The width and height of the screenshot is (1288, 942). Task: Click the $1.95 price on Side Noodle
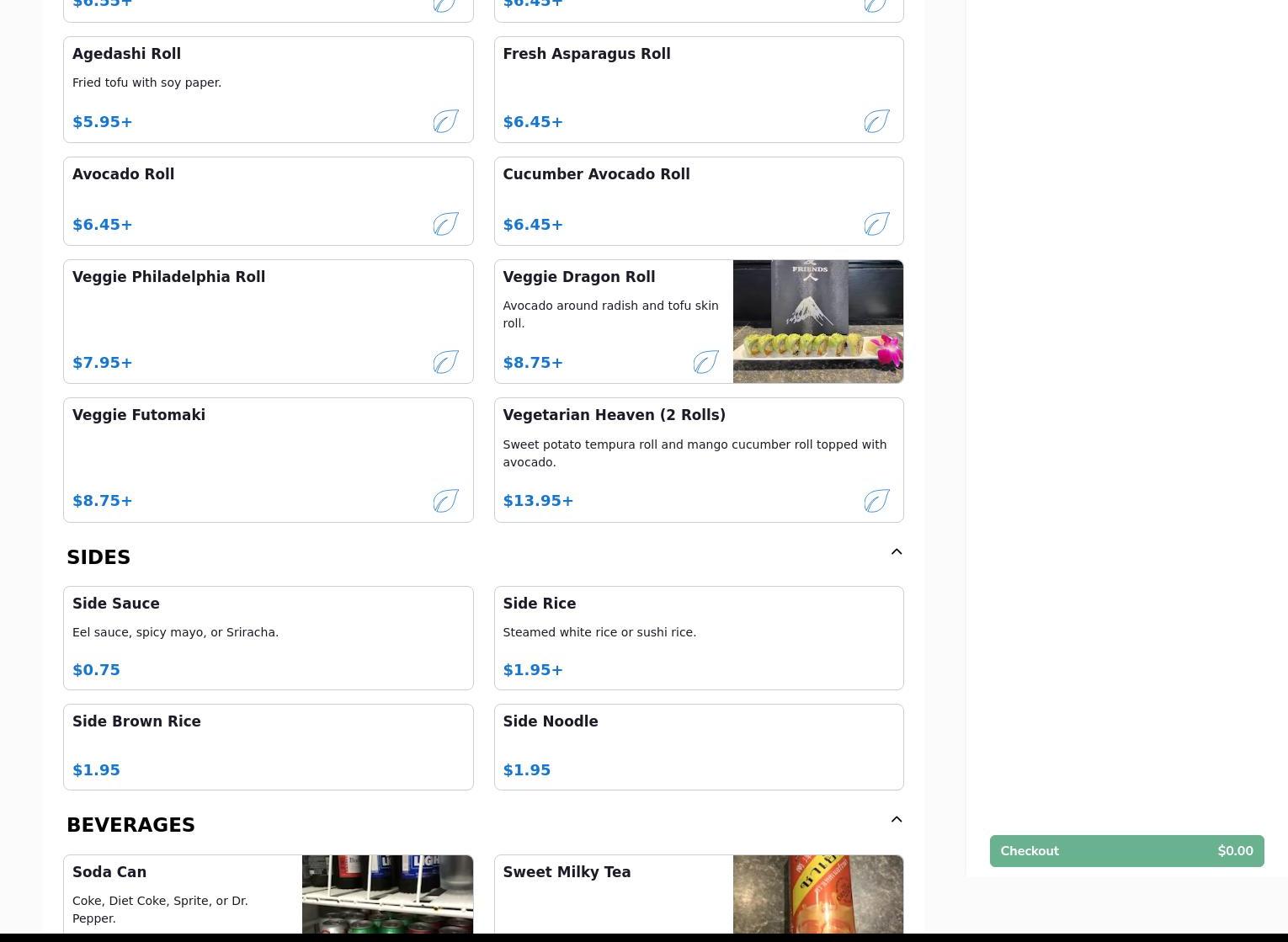pos(527,770)
